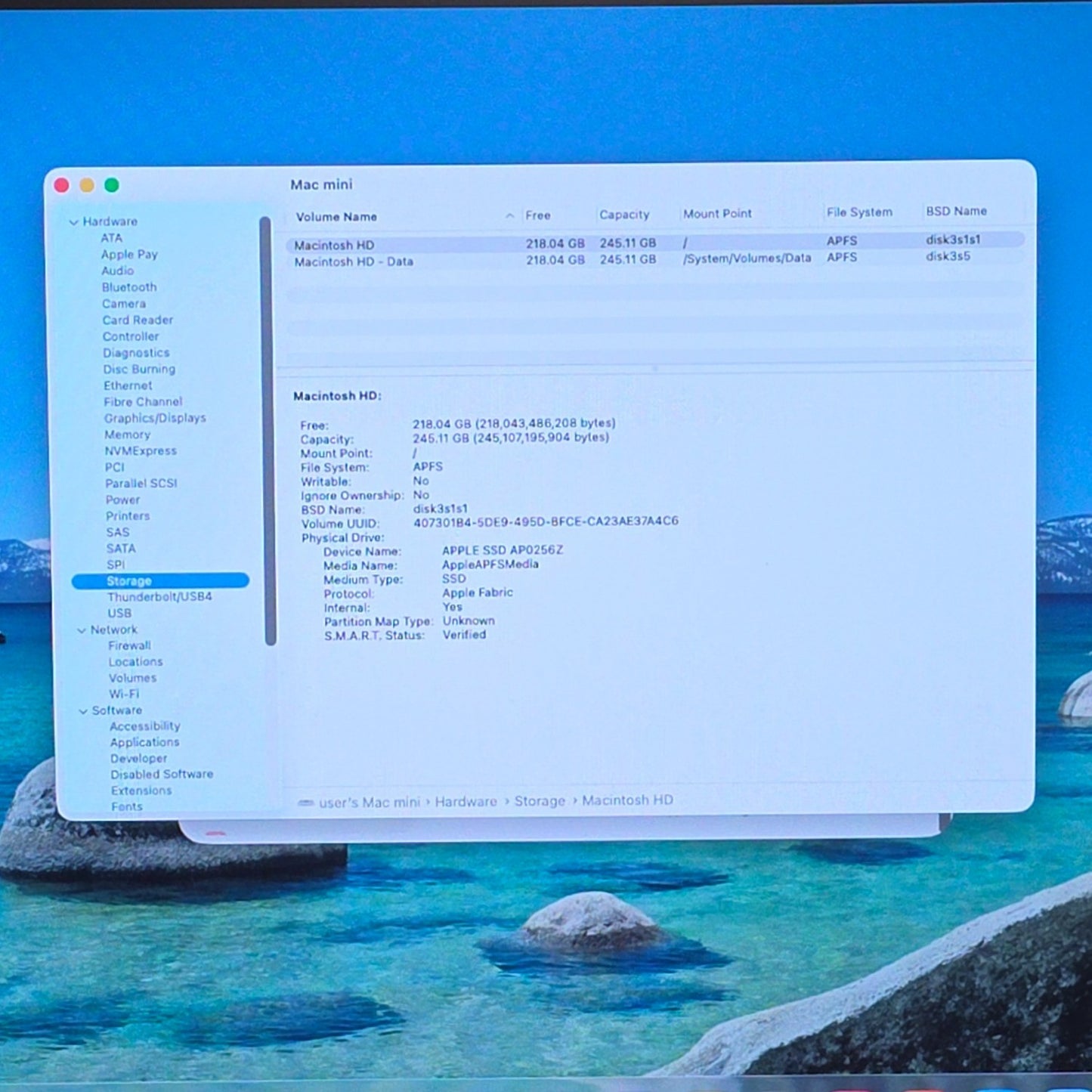1092x1092 pixels.
Task: Select Diagnostics in the sidebar
Action: point(136,353)
